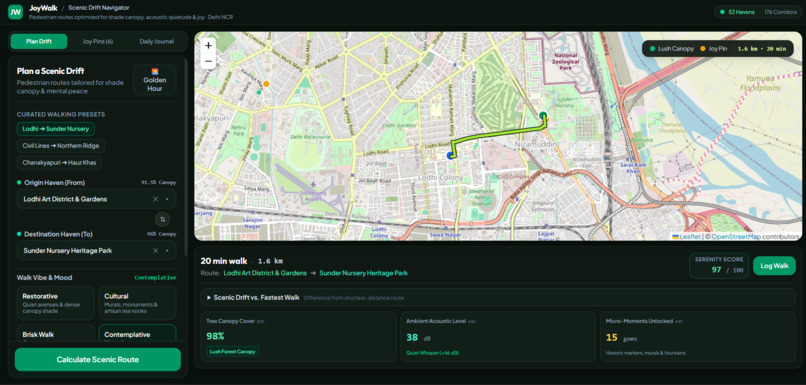This screenshot has width=806, height=385.
Task: Choose the Contemplative walk vibe card
Action: 137,333
